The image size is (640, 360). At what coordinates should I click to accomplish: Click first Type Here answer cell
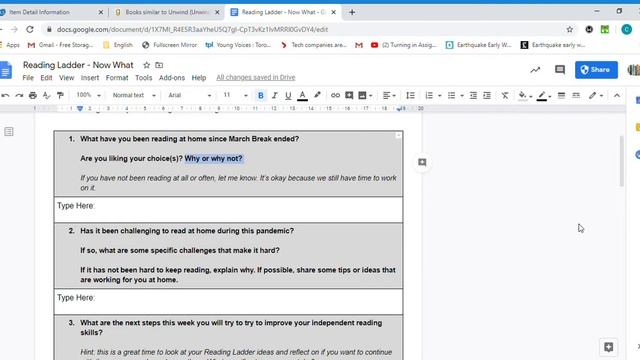point(228,210)
